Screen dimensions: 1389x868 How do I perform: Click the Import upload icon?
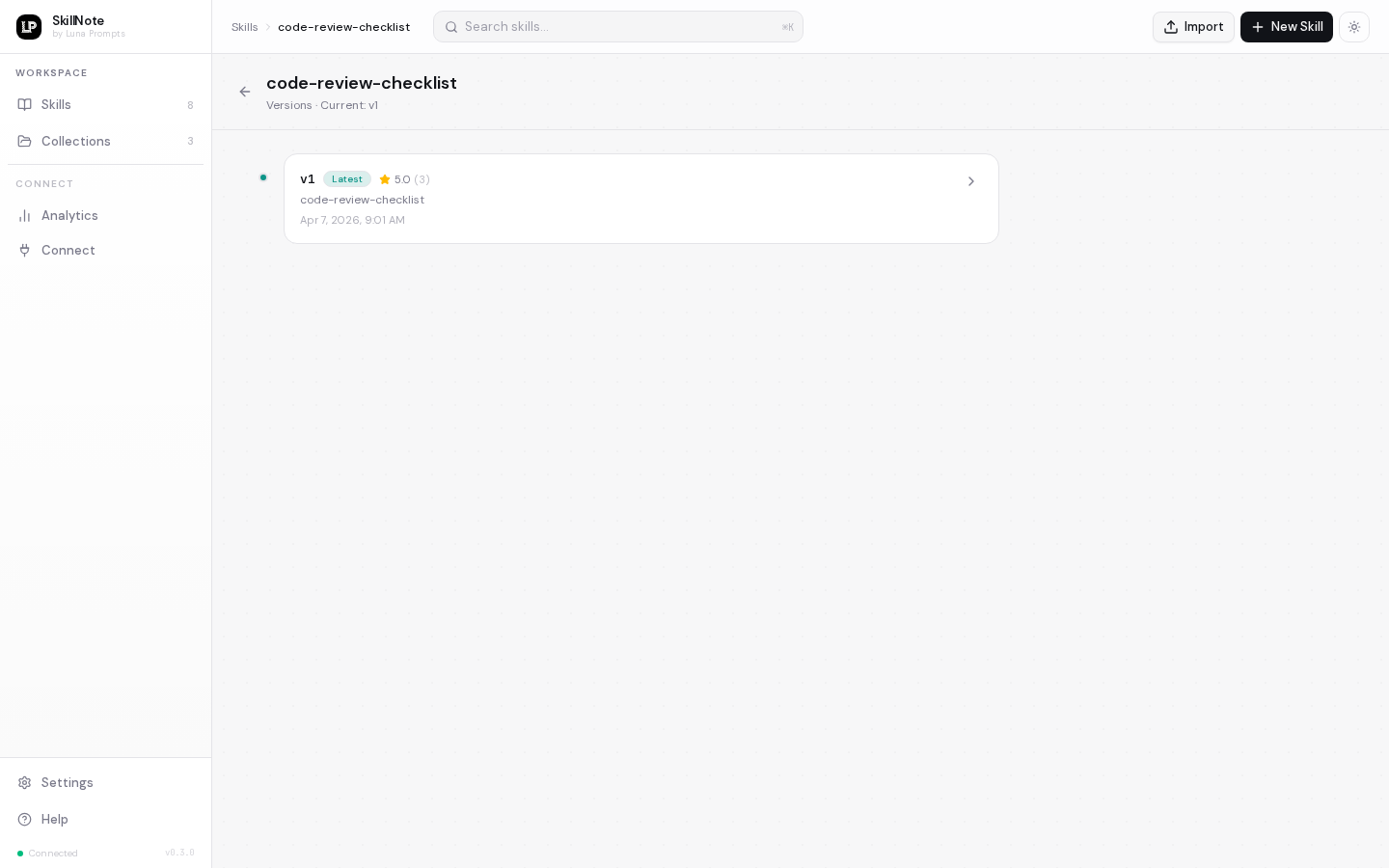click(1171, 27)
